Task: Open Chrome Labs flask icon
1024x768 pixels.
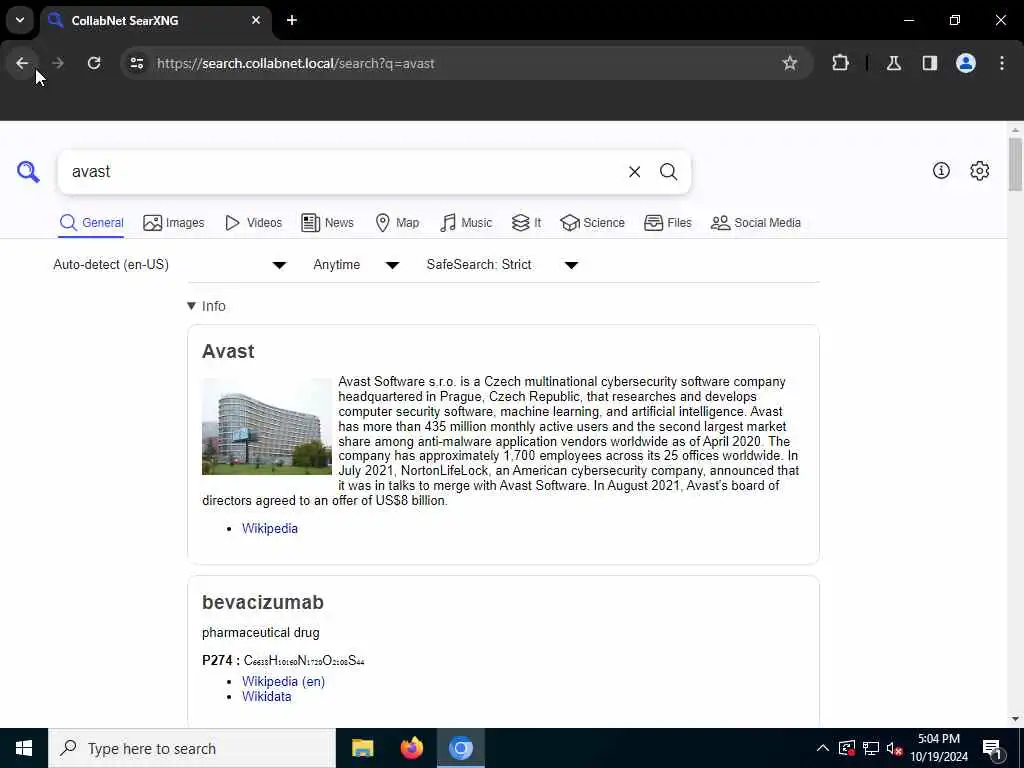Action: 893,63
